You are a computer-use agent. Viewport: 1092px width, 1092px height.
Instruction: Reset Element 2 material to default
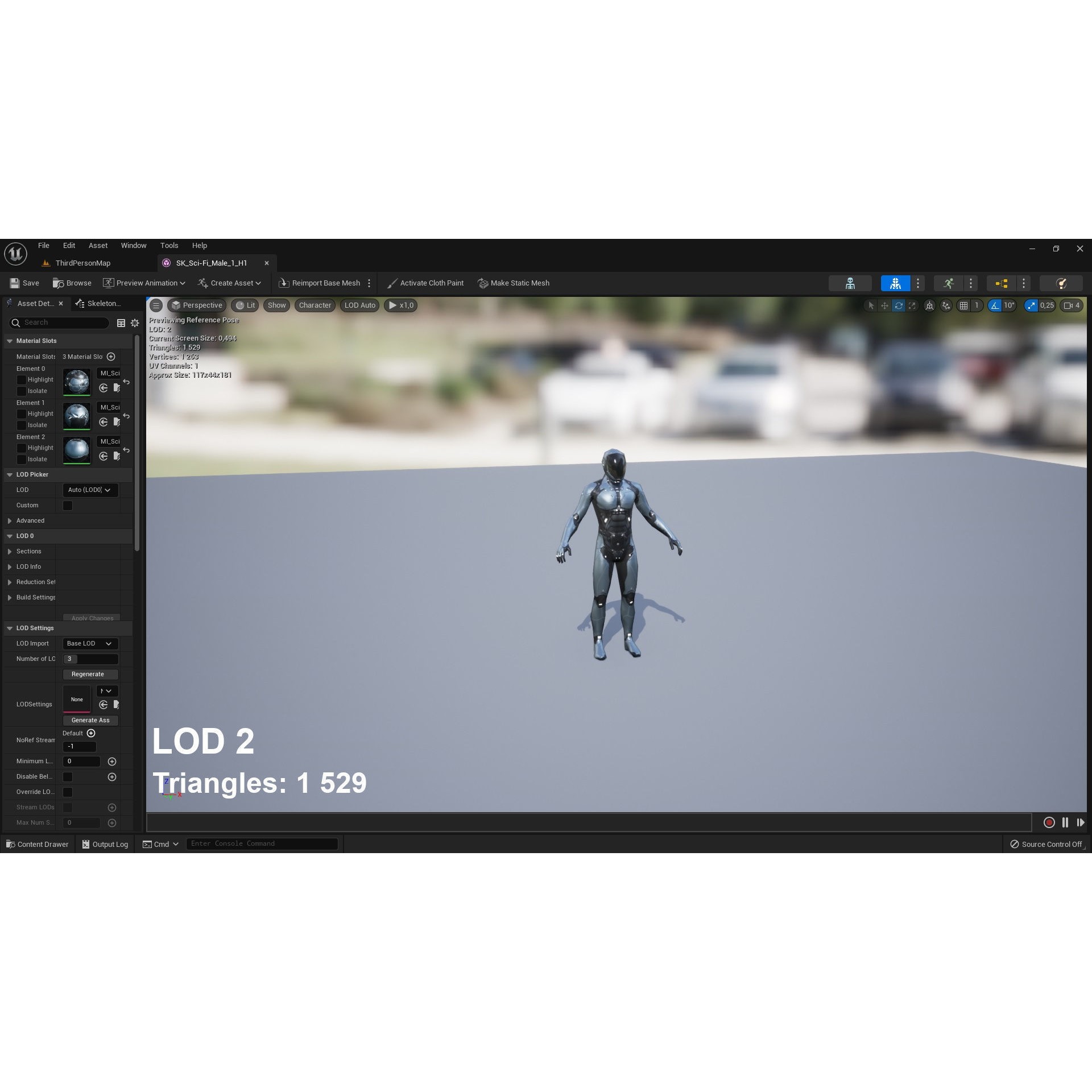tap(126, 450)
